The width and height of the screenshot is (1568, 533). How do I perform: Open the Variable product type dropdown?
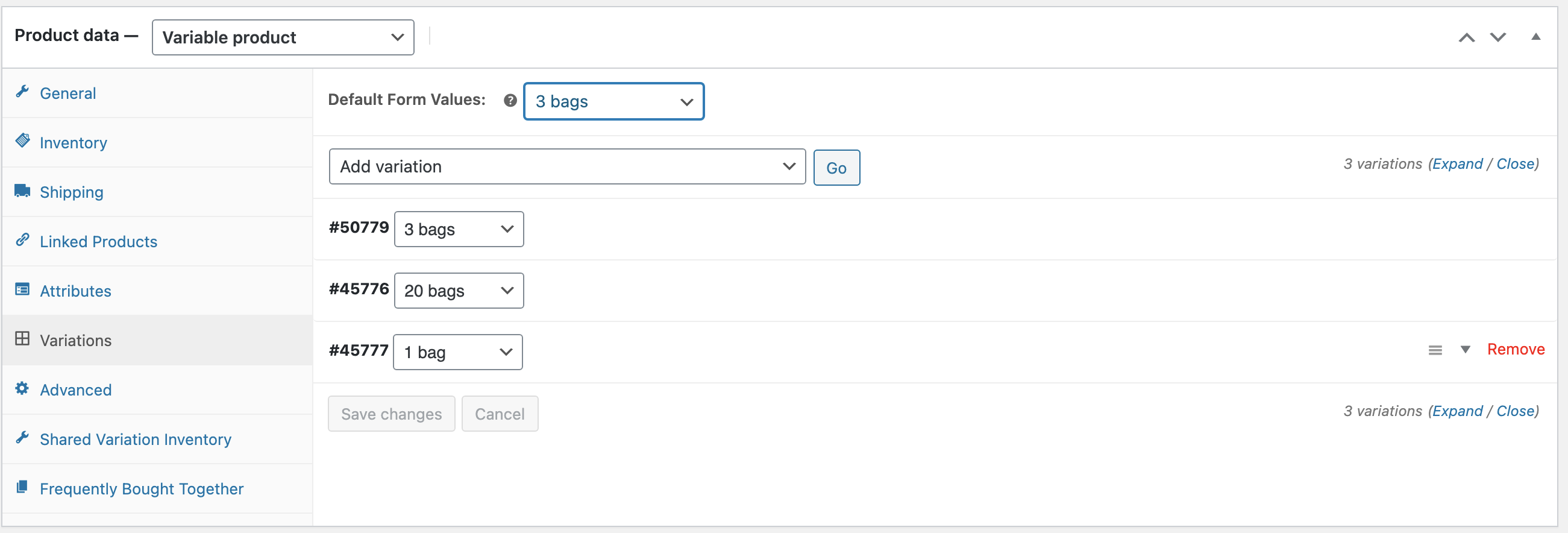point(283,38)
